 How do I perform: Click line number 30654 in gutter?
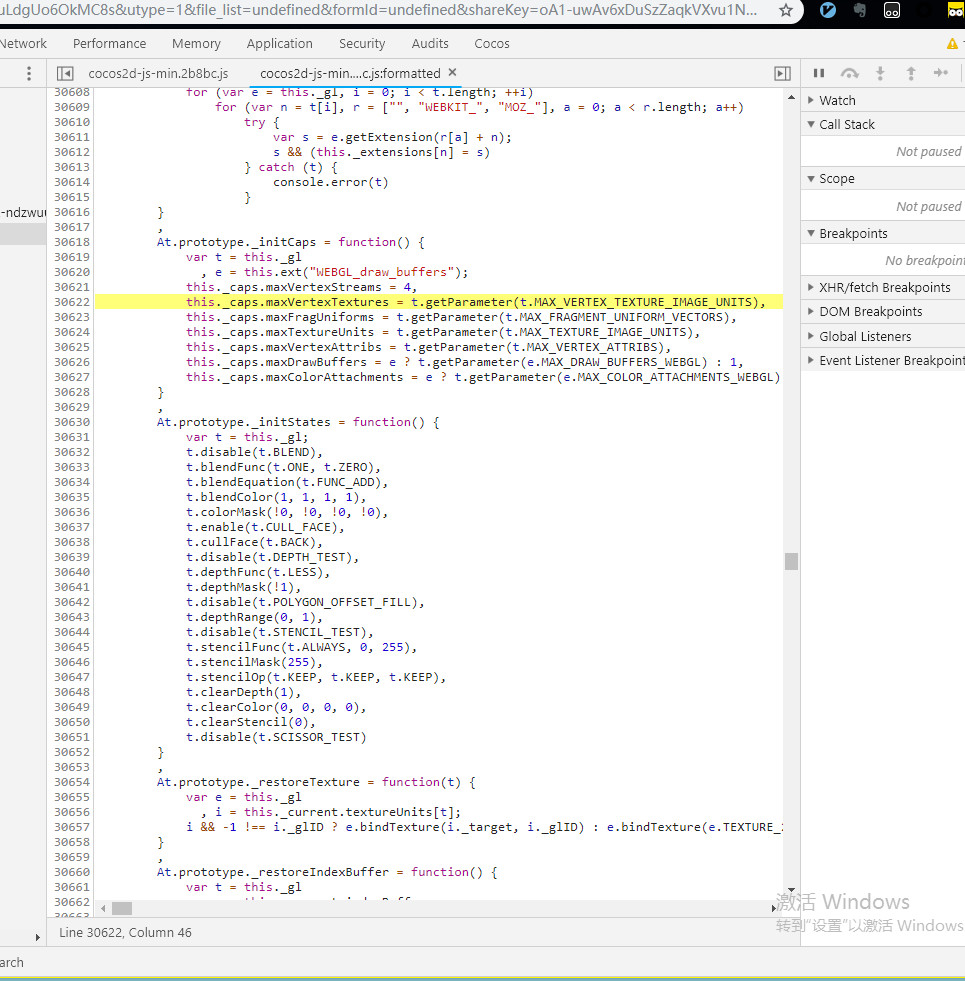click(x=72, y=782)
